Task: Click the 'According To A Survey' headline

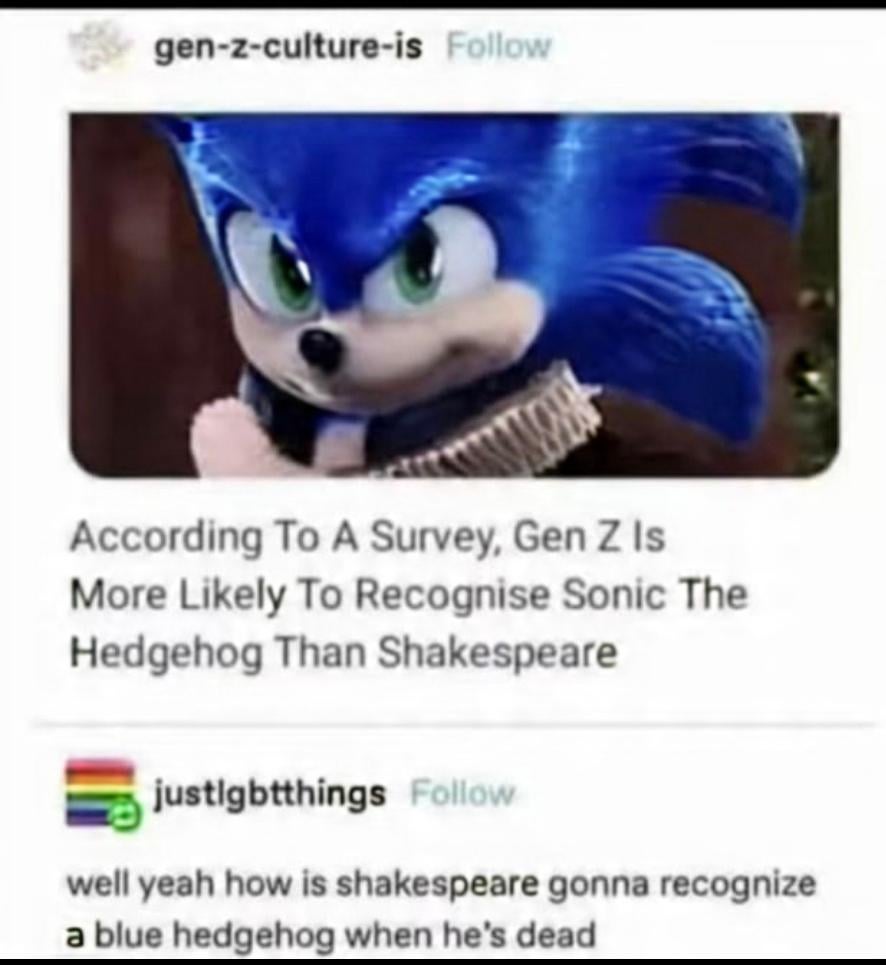Action: click(x=408, y=595)
